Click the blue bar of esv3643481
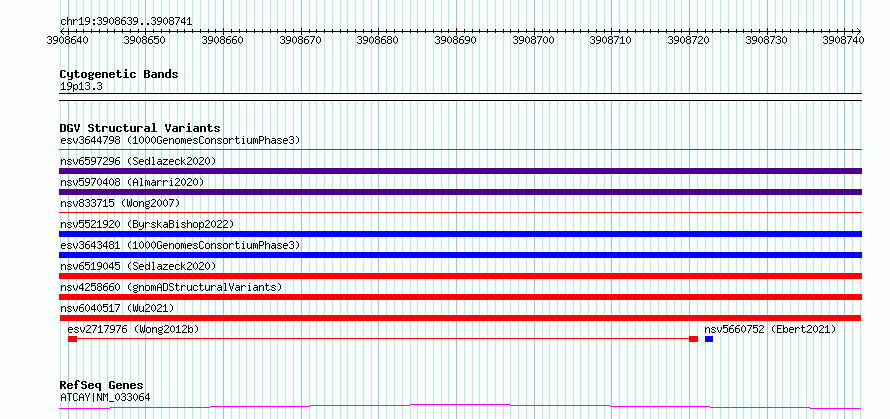890x419 pixels. point(460,255)
